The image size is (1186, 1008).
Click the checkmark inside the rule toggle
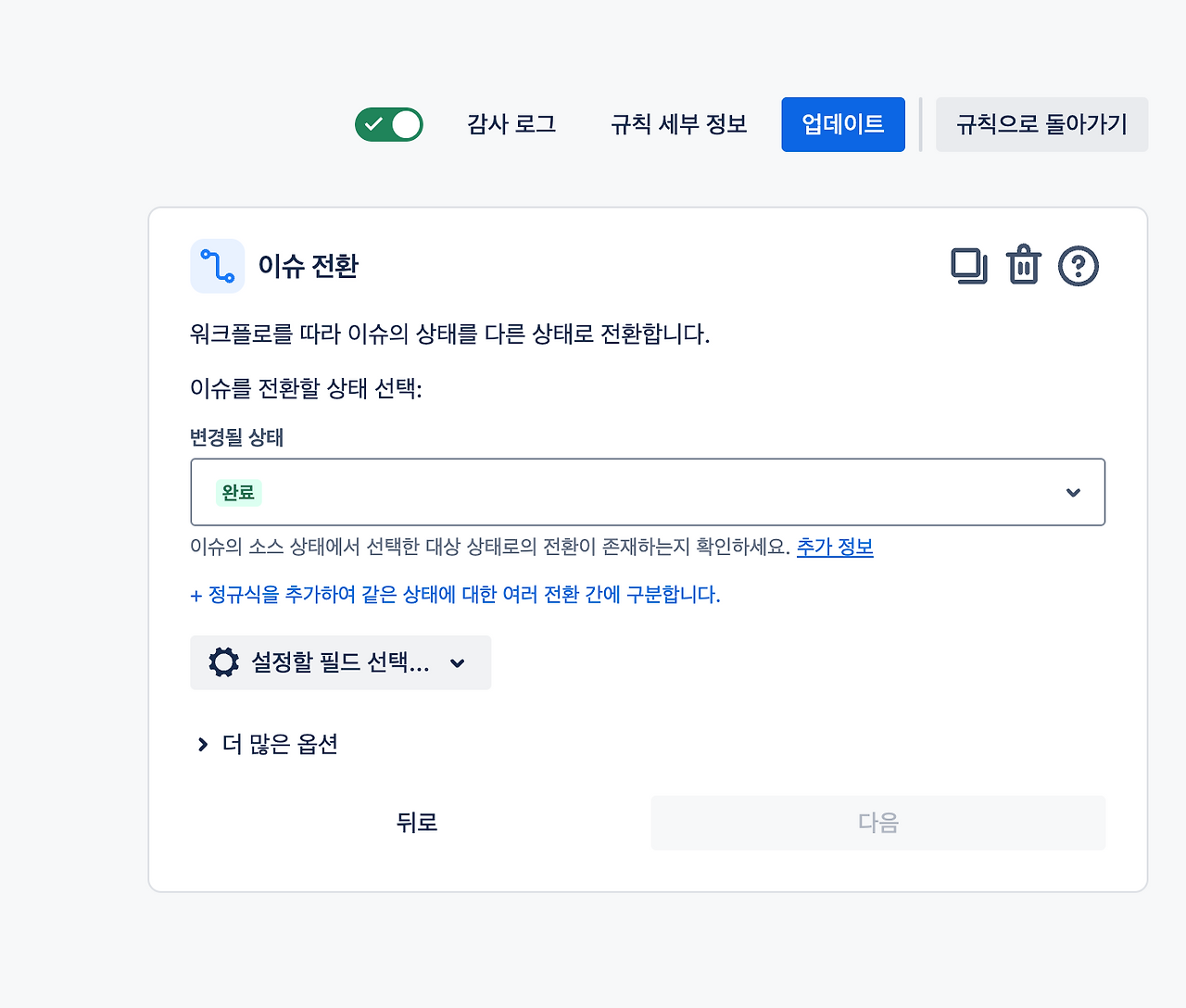(x=375, y=123)
